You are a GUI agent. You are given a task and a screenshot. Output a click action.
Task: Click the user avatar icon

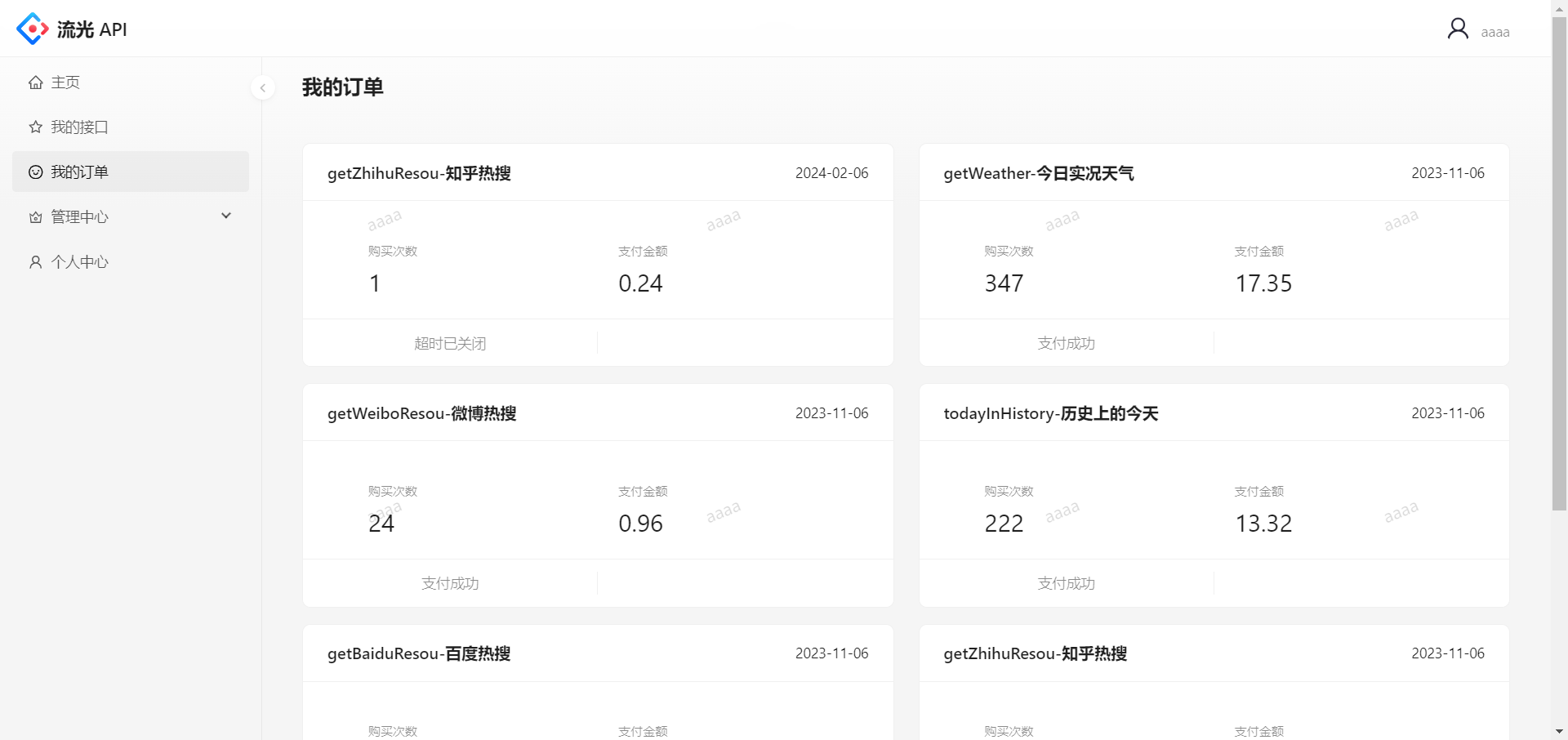pyautogui.click(x=1458, y=29)
